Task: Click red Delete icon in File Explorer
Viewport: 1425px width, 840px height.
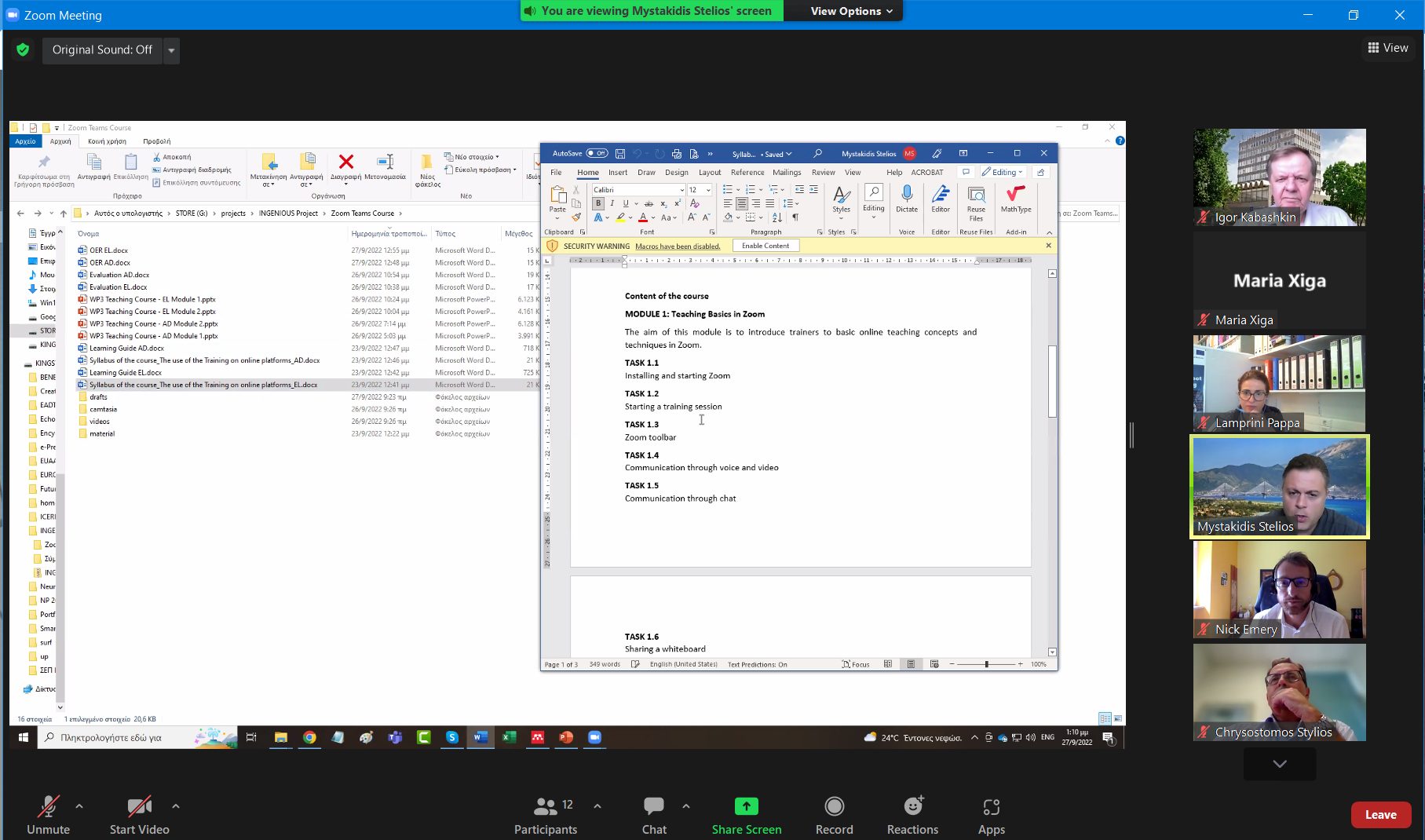Action: pyautogui.click(x=345, y=162)
